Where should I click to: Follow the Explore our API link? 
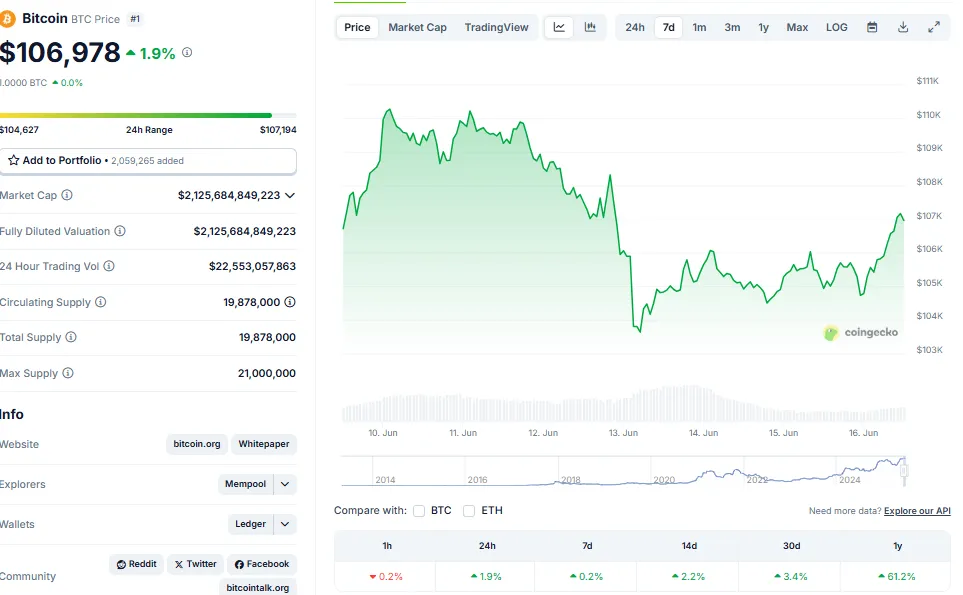[x=917, y=511]
